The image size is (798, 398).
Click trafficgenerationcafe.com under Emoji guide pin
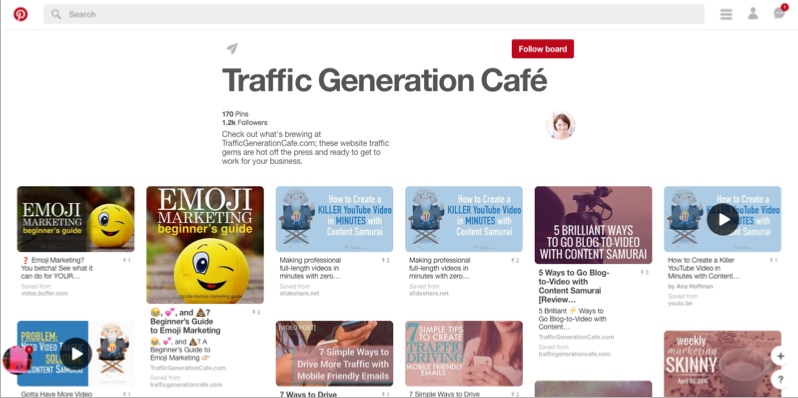(x=186, y=385)
